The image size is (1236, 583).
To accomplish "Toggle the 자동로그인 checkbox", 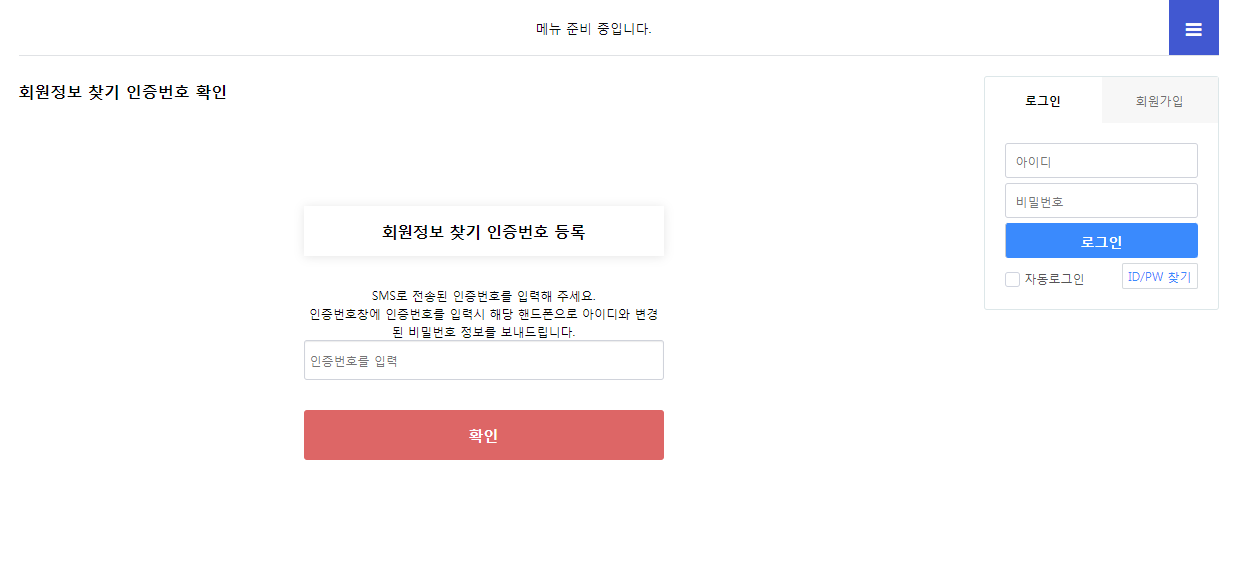I will pos(1012,279).
